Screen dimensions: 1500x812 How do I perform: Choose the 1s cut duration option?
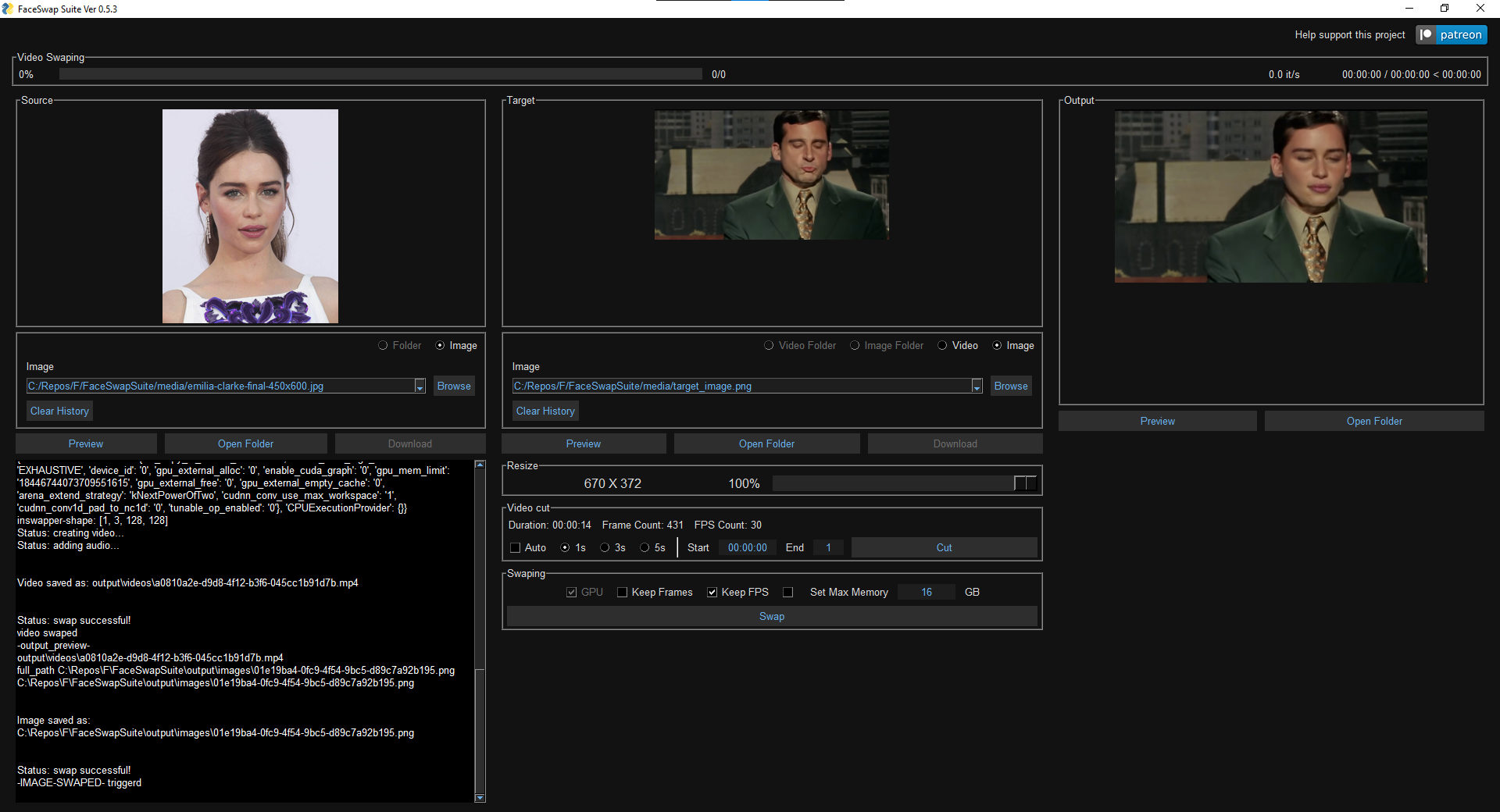coord(565,547)
